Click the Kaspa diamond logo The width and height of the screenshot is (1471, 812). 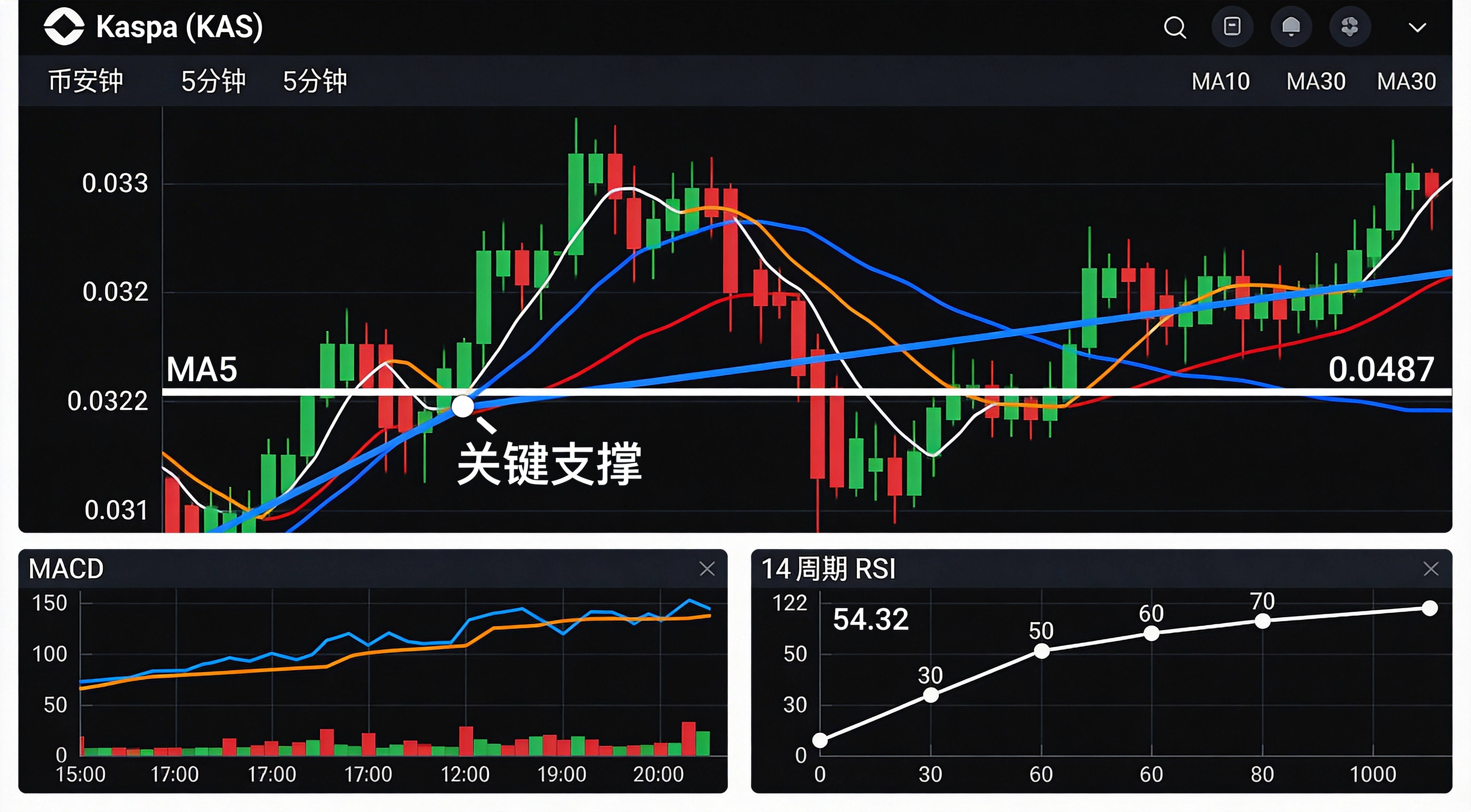click(64, 26)
